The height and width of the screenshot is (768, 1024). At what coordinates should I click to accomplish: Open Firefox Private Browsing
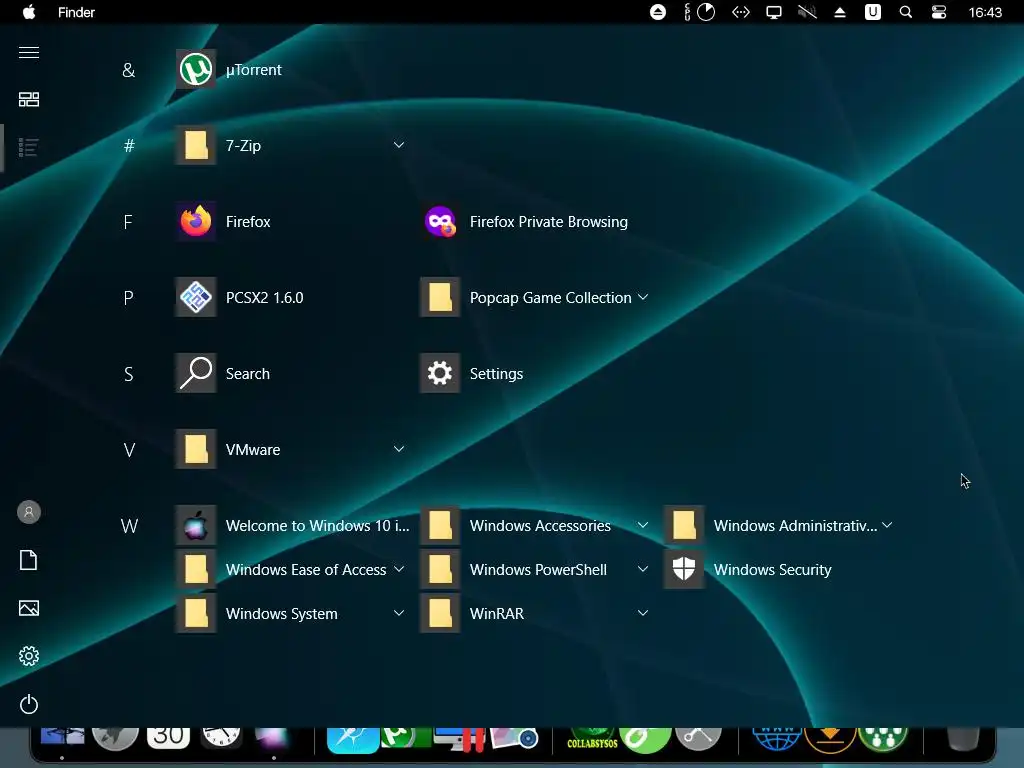[x=525, y=221]
